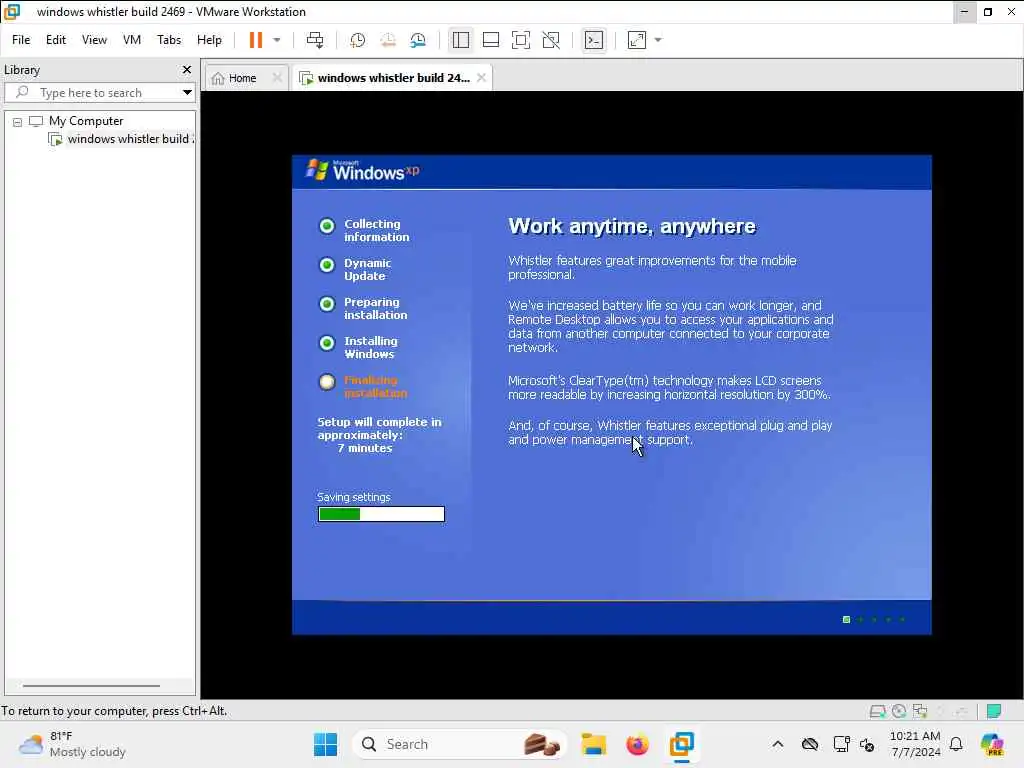This screenshot has width=1024, height=768.
Task: Click the Pause virtual machine icon
Action: [255, 40]
